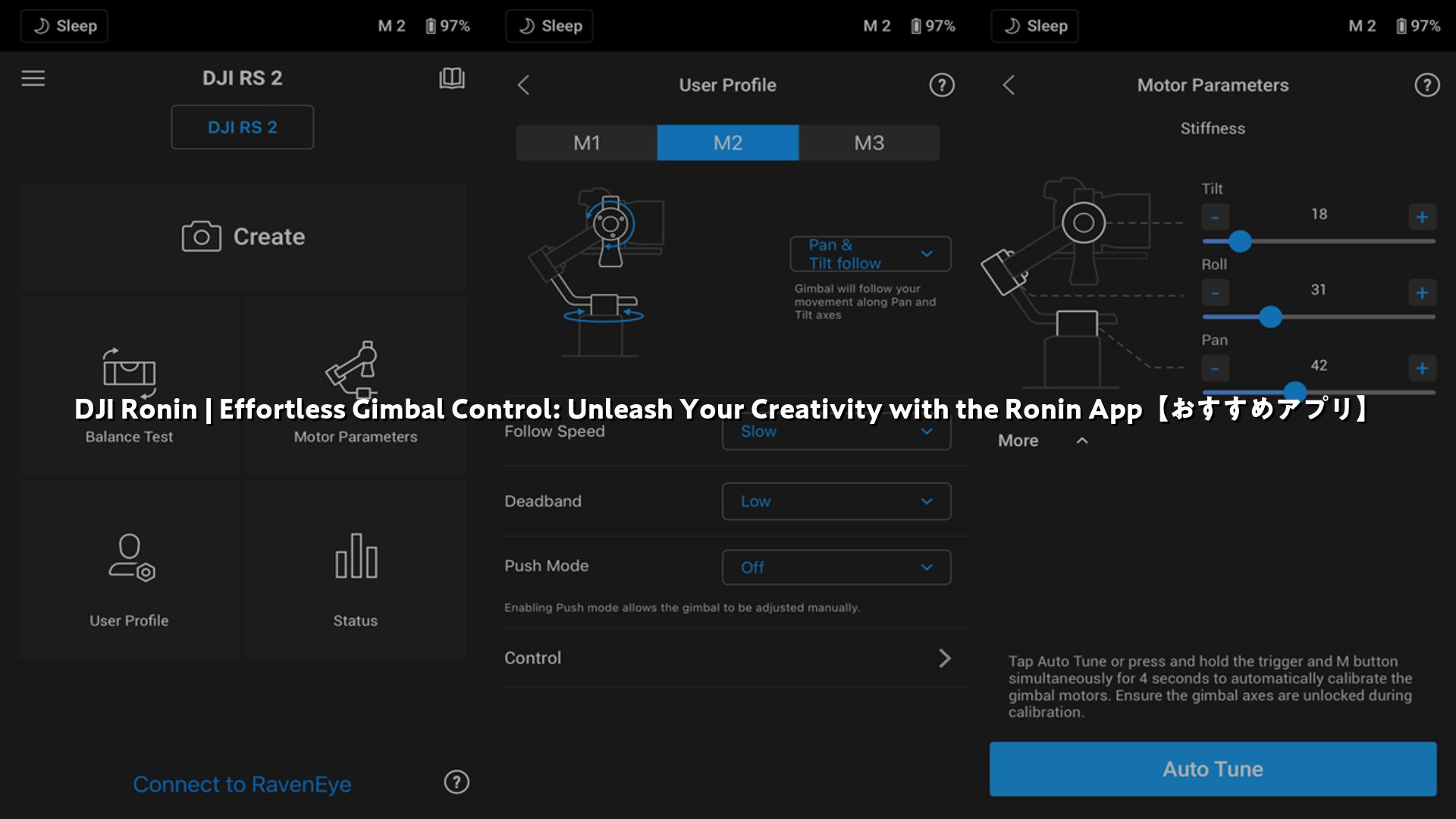
Task: Click the Stiffness heading
Action: (1213, 129)
